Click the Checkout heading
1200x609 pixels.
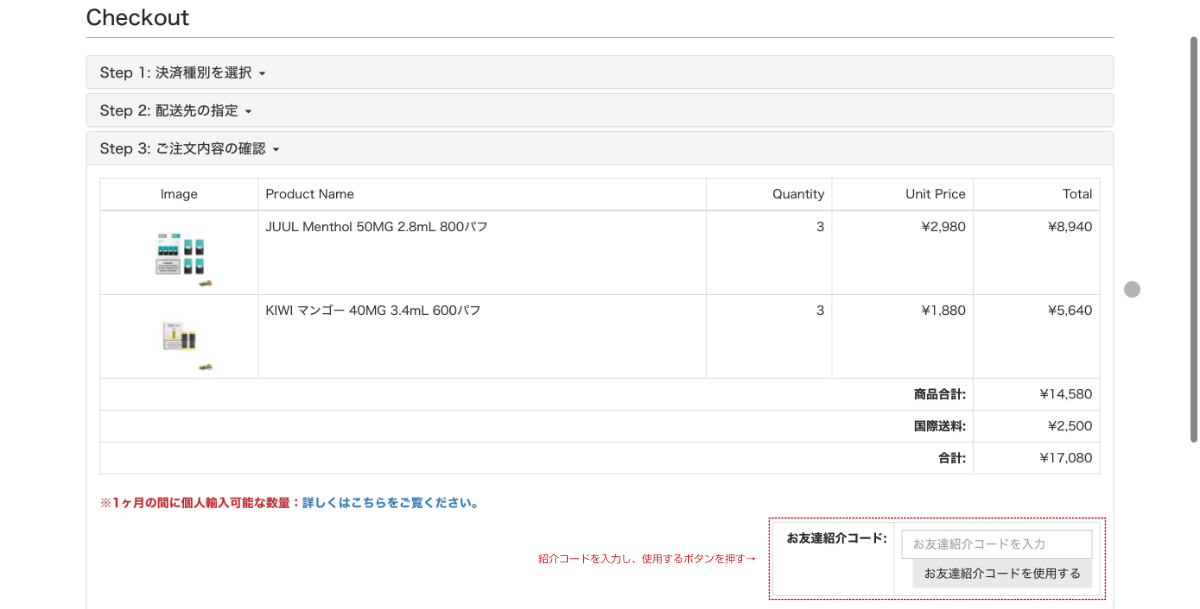coord(138,17)
